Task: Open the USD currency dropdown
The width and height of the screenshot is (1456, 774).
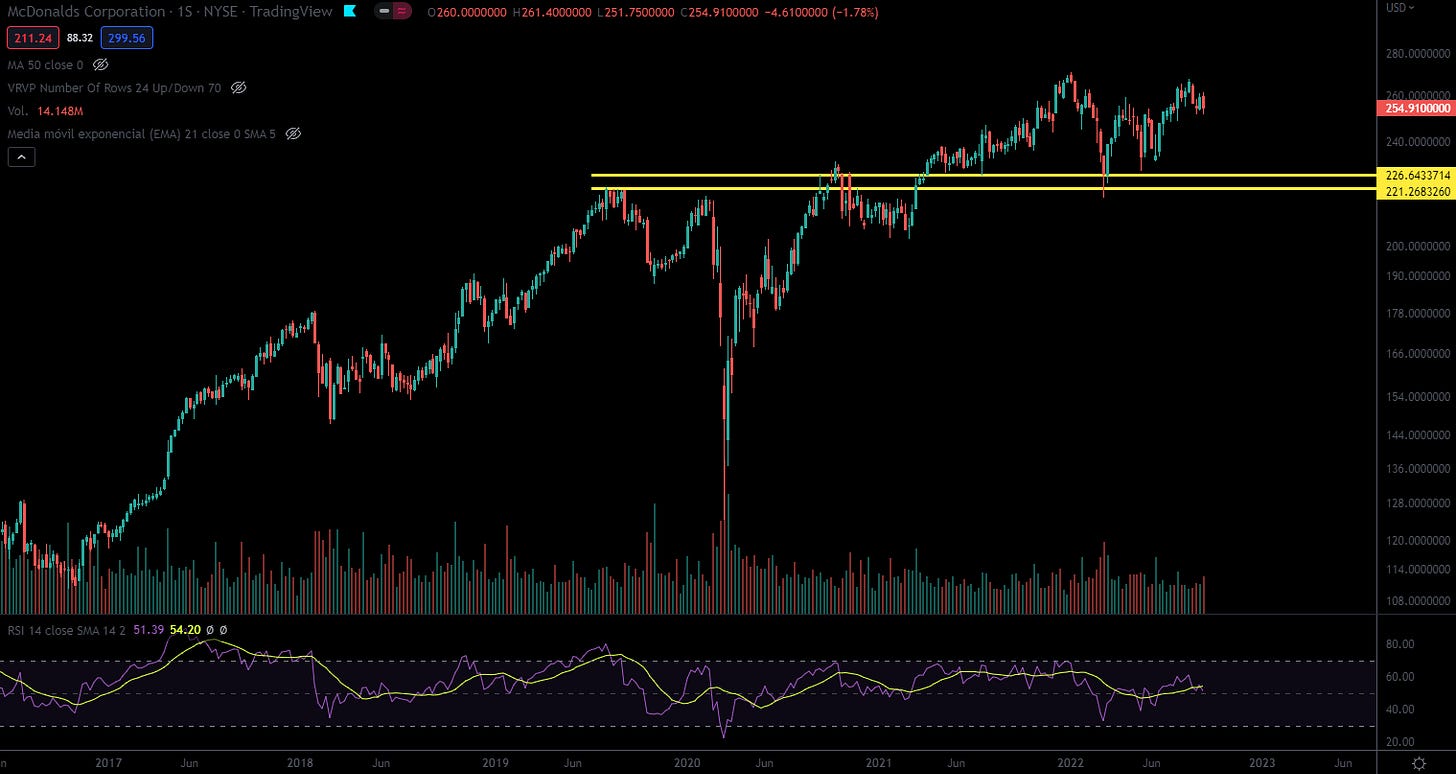Action: click(1398, 8)
